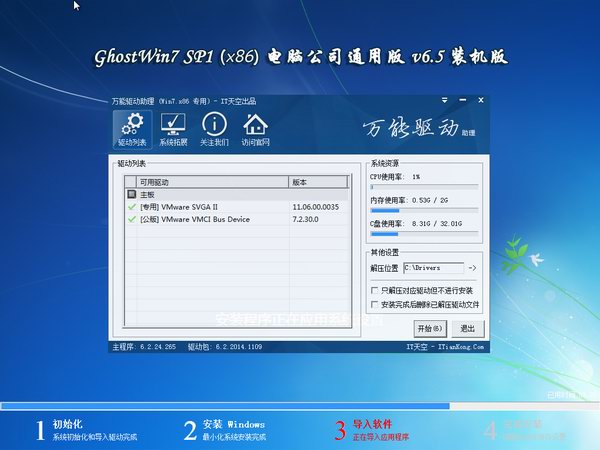This screenshot has height=450, width=600.
Task: Click the 版本 column header
Action: tap(318, 182)
